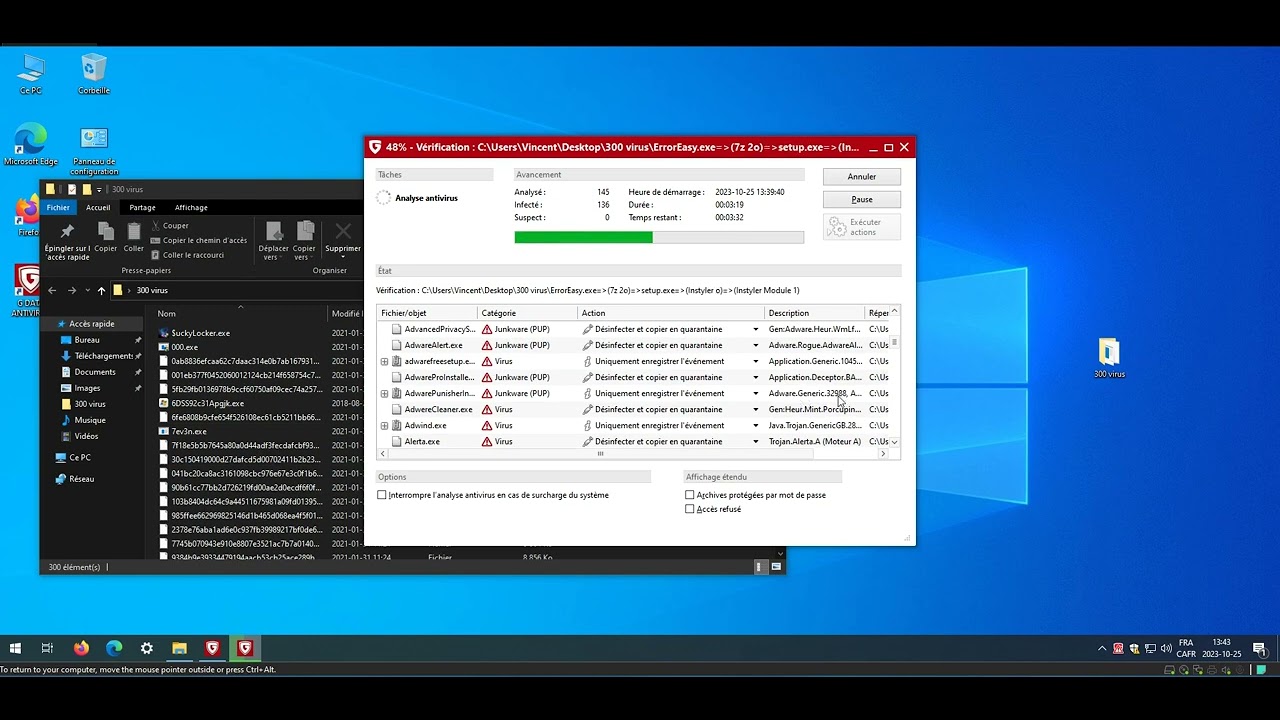This screenshot has height=720, width=1280.
Task: Tick the Accès refusé checkbox
Action: click(x=690, y=509)
